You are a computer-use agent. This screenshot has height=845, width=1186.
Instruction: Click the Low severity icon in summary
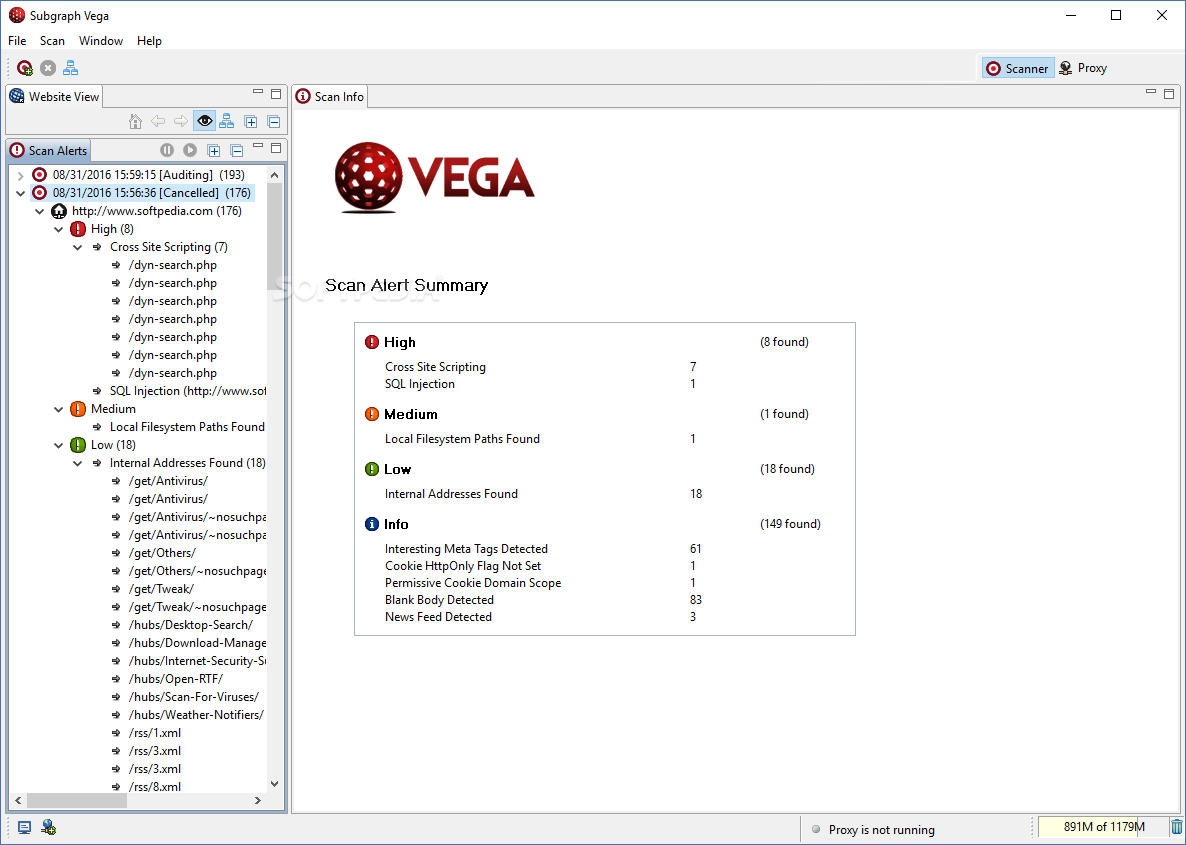(x=371, y=469)
